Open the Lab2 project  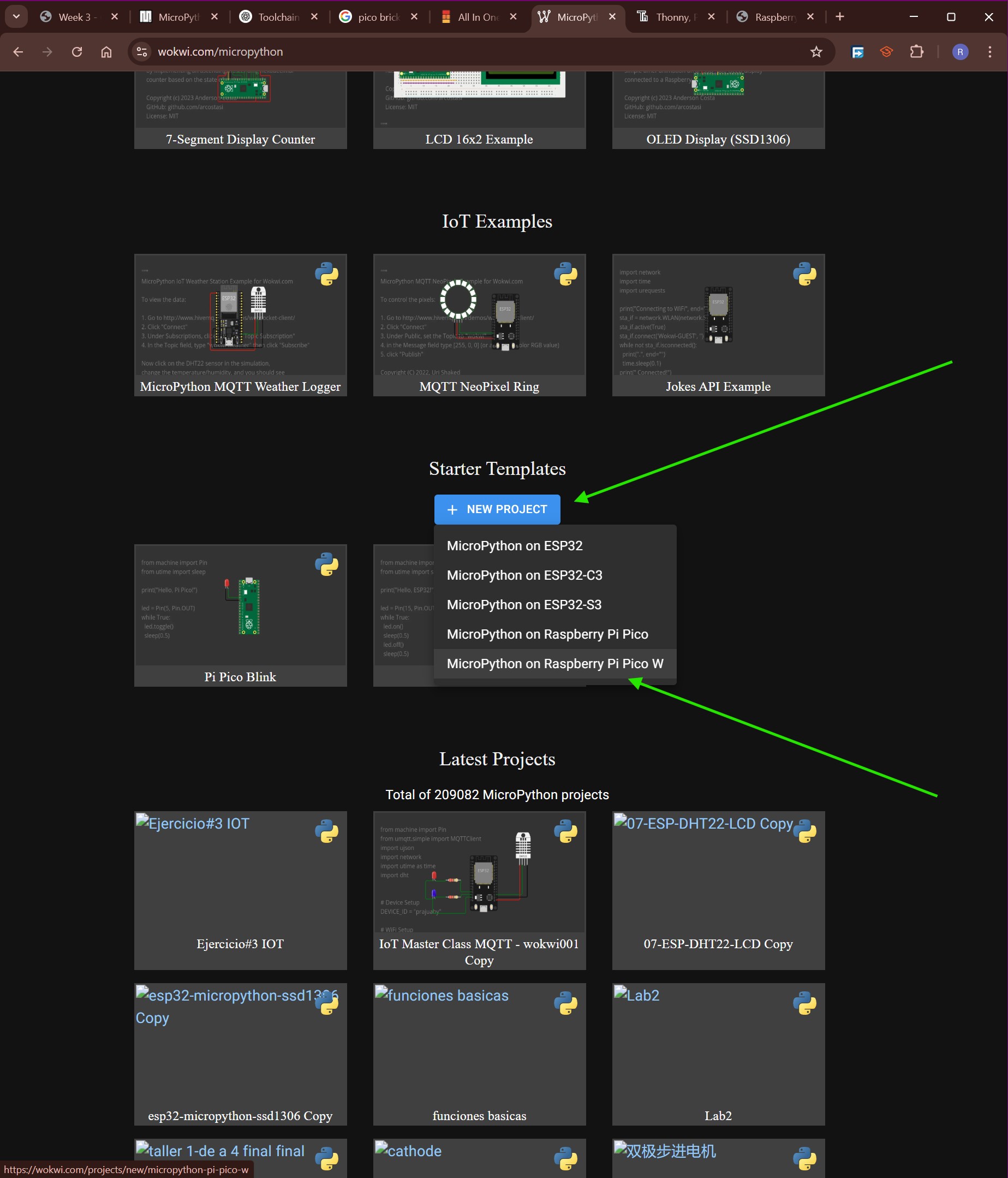[x=718, y=1055]
